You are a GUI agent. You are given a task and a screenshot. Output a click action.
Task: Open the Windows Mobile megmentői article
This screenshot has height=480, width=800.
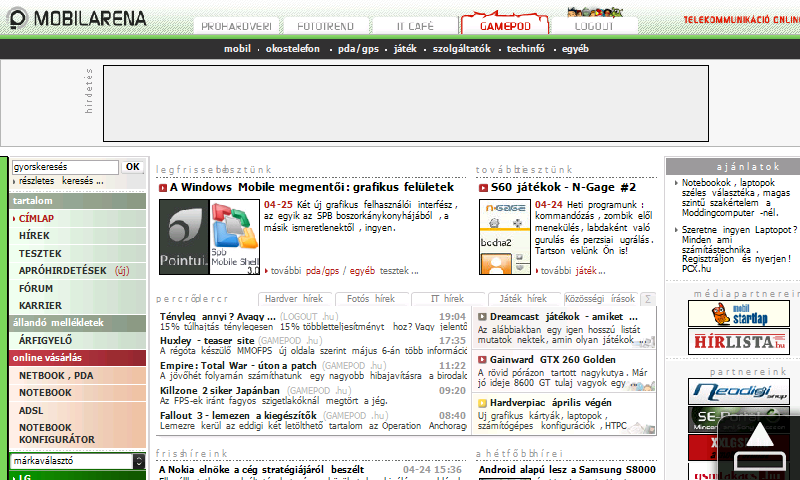click(x=312, y=187)
